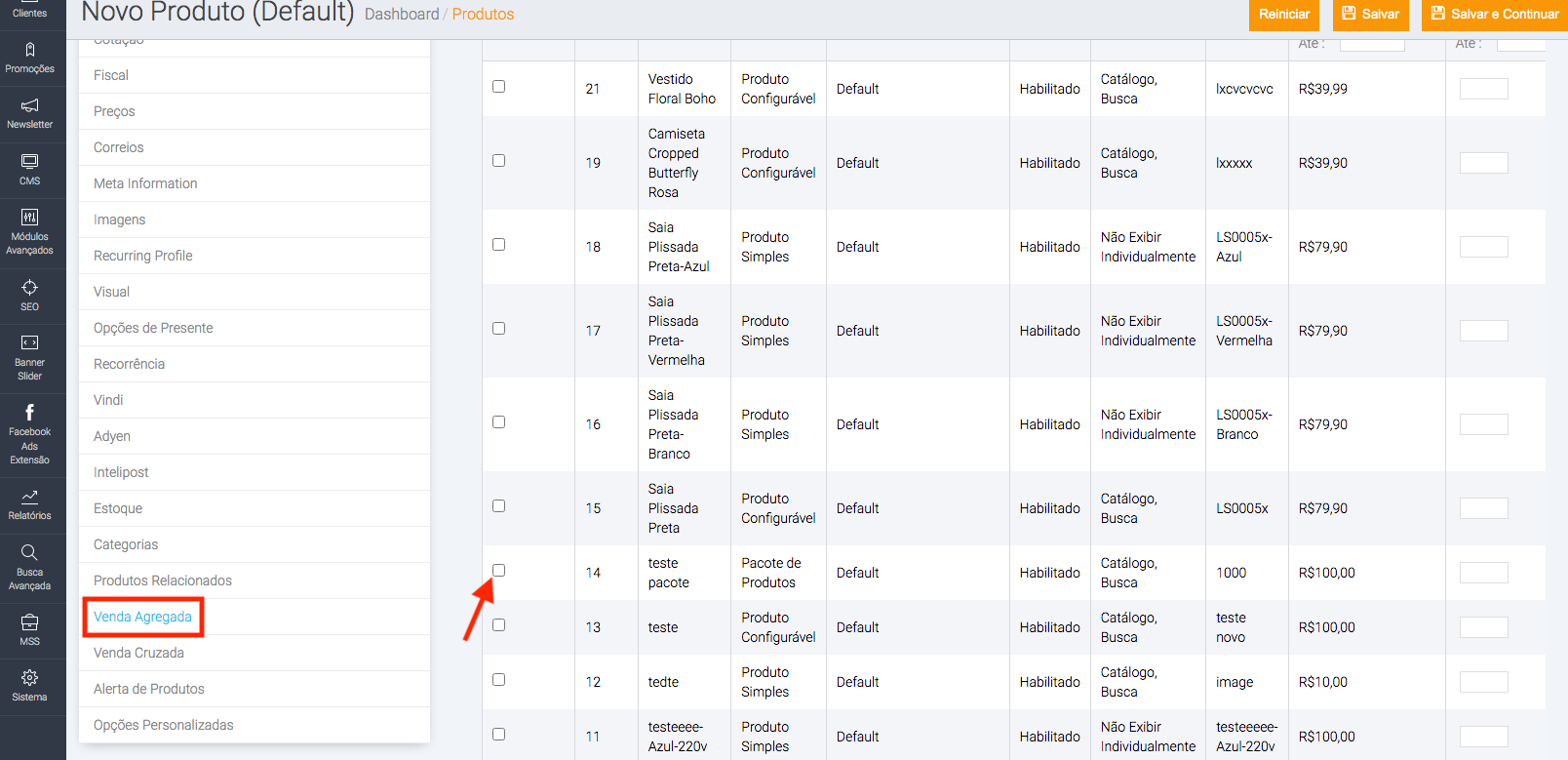Open Newsletter sidebar icon
This screenshot has width=1568, height=760.
(x=30, y=105)
